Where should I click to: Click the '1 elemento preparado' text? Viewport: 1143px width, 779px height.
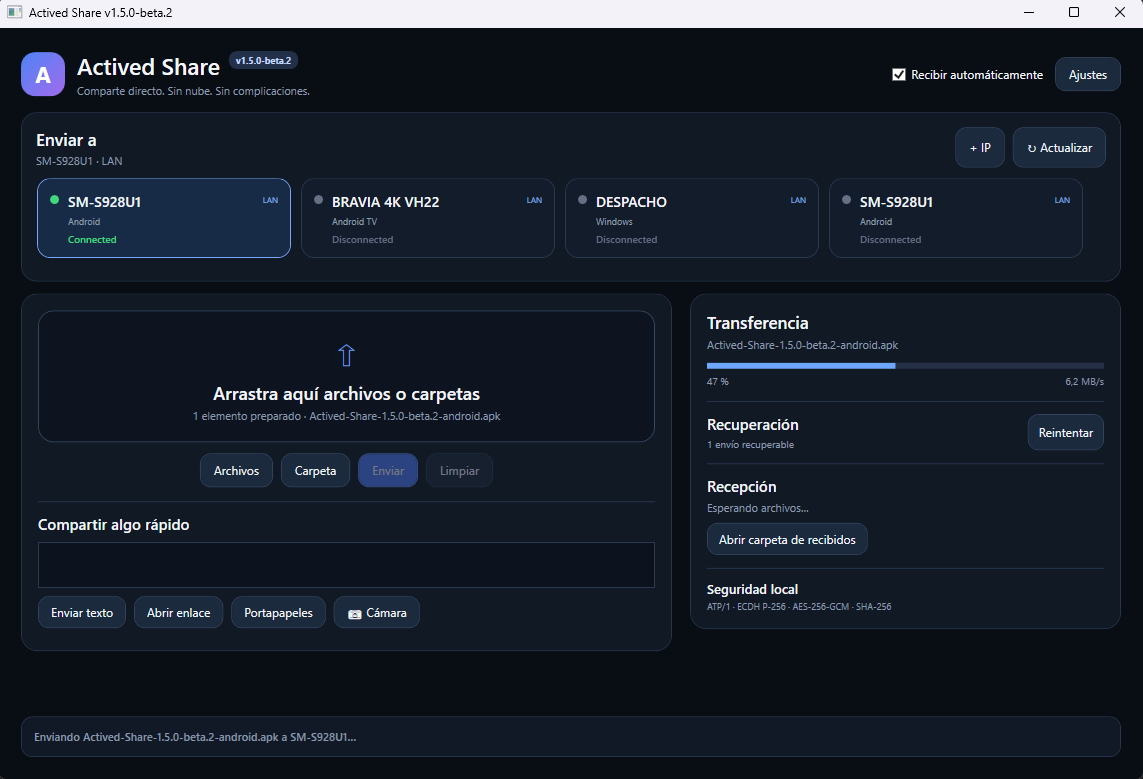(246, 416)
